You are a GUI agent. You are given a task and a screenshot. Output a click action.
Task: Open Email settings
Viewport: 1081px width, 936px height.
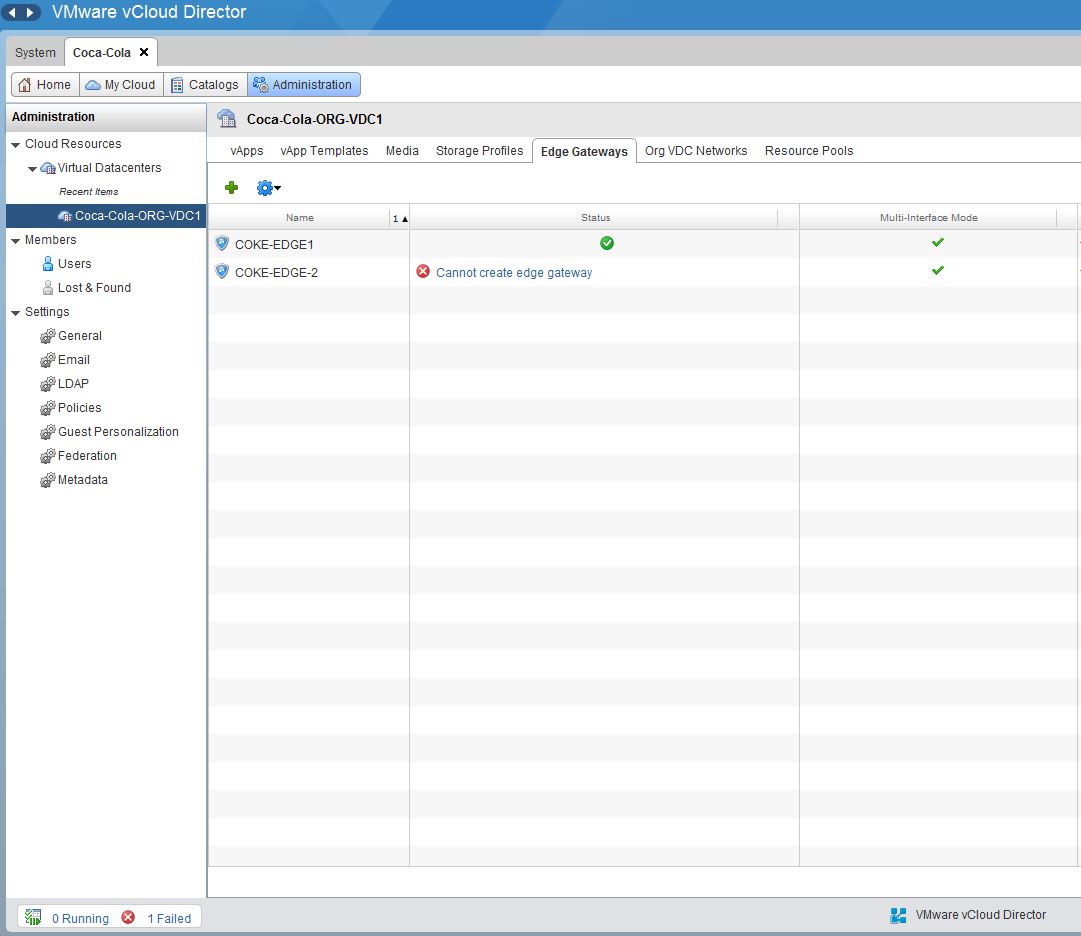pyautogui.click(x=74, y=360)
